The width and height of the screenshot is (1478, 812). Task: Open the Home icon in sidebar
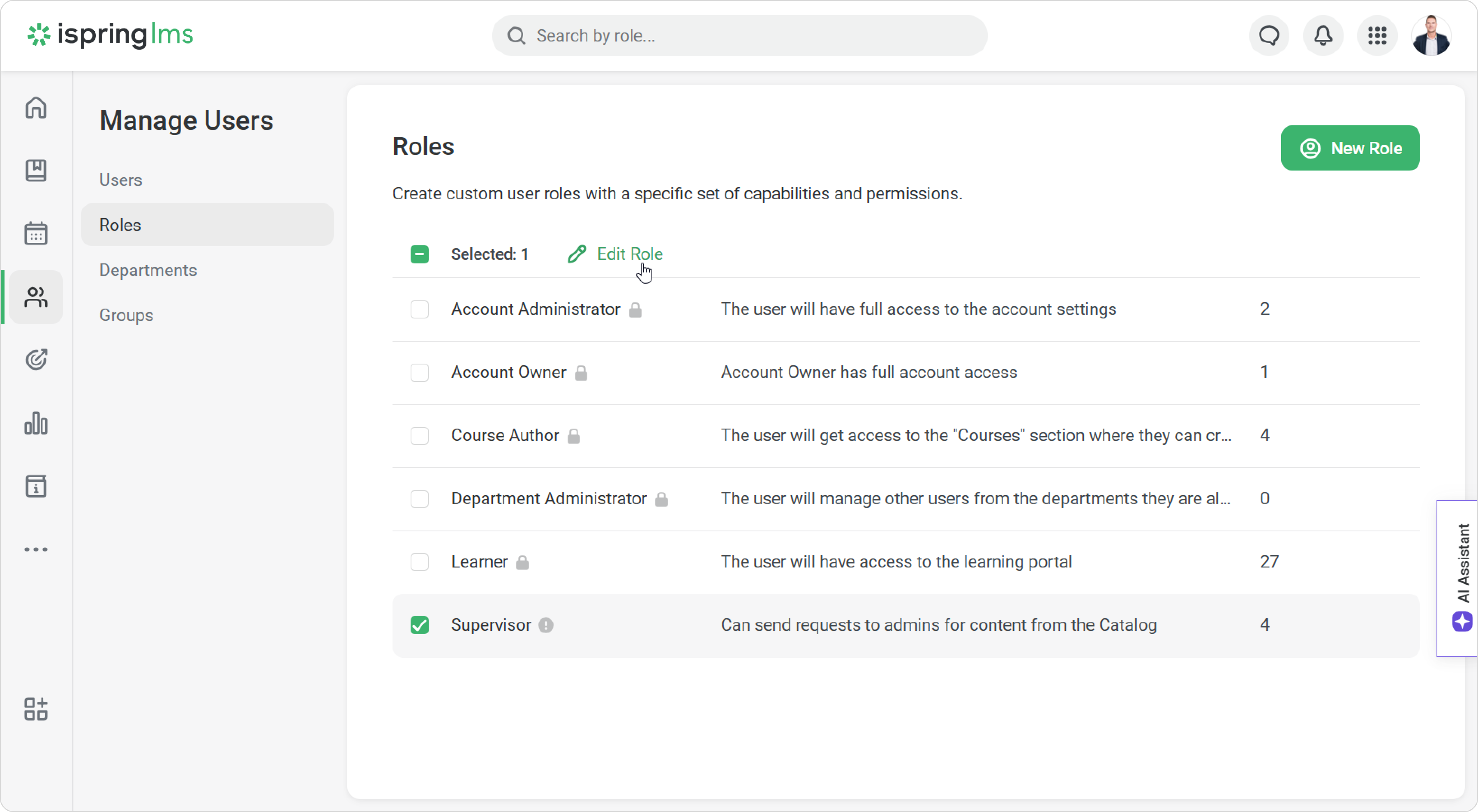pyautogui.click(x=36, y=107)
